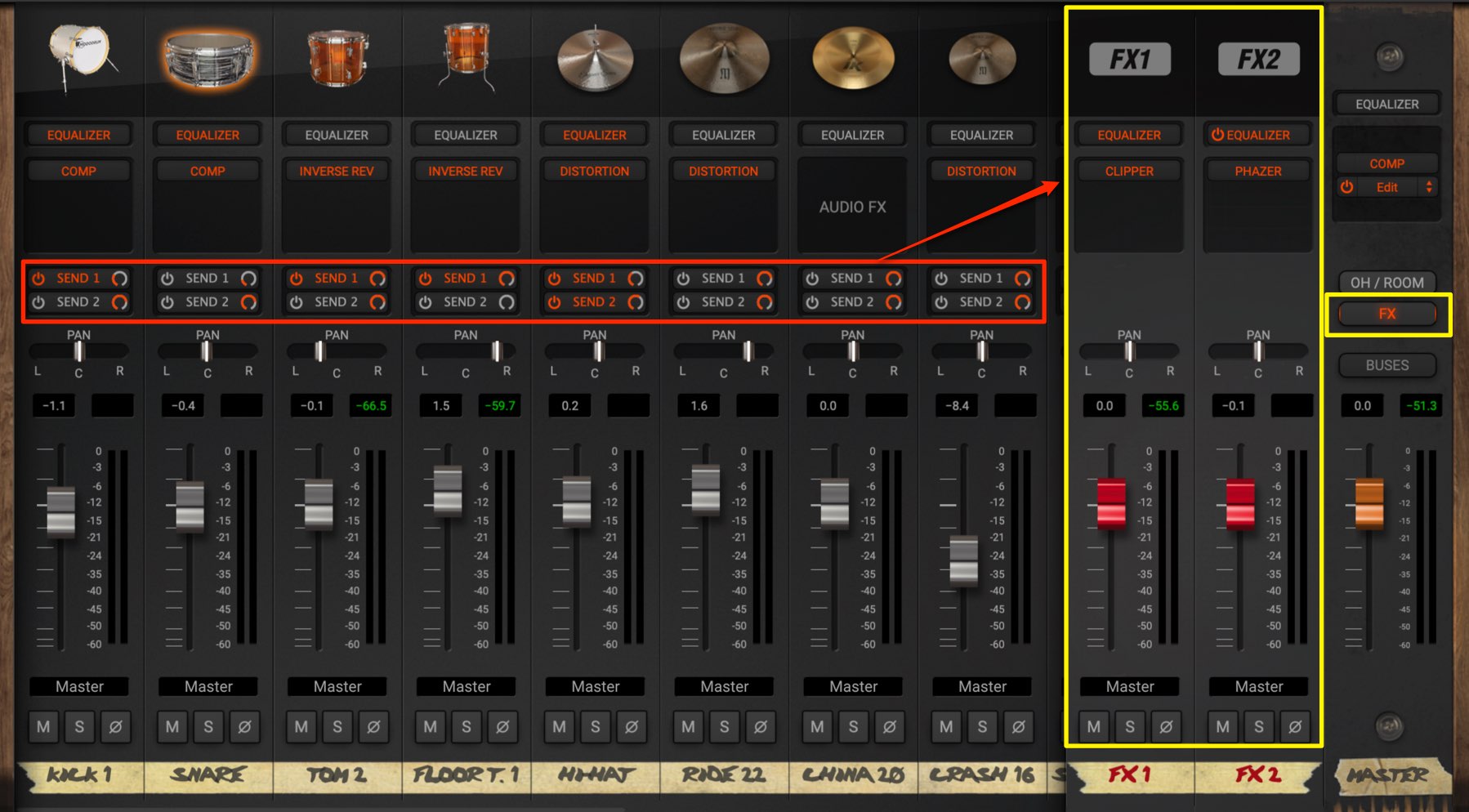Select the hi-hat cymbal icon
Image resolution: width=1469 pixels, height=812 pixels.
pos(595,59)
